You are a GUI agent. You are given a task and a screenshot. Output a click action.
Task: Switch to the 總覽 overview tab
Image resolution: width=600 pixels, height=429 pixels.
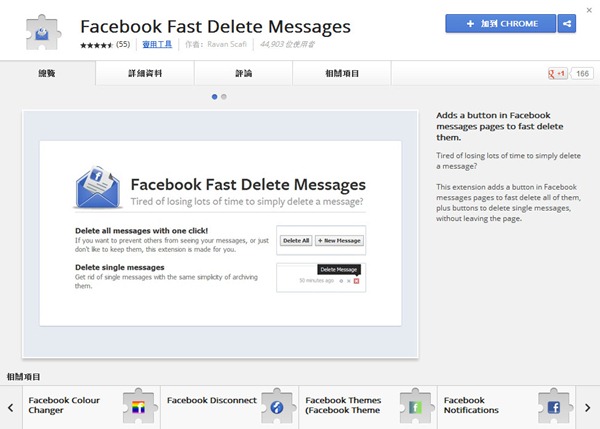pos(47,73)
